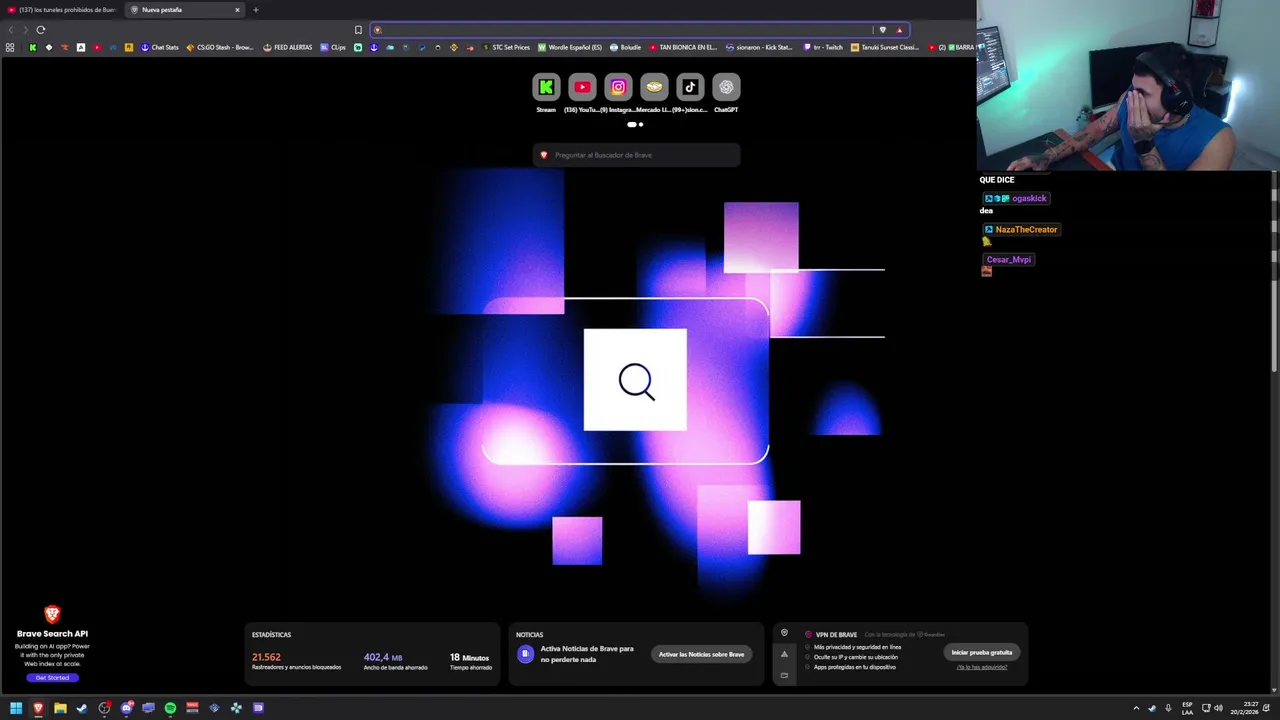Reload the page with the refresh icon
Image resolution: width=1280 pixels, height=720 pixels.
click(x=41, y=30)
